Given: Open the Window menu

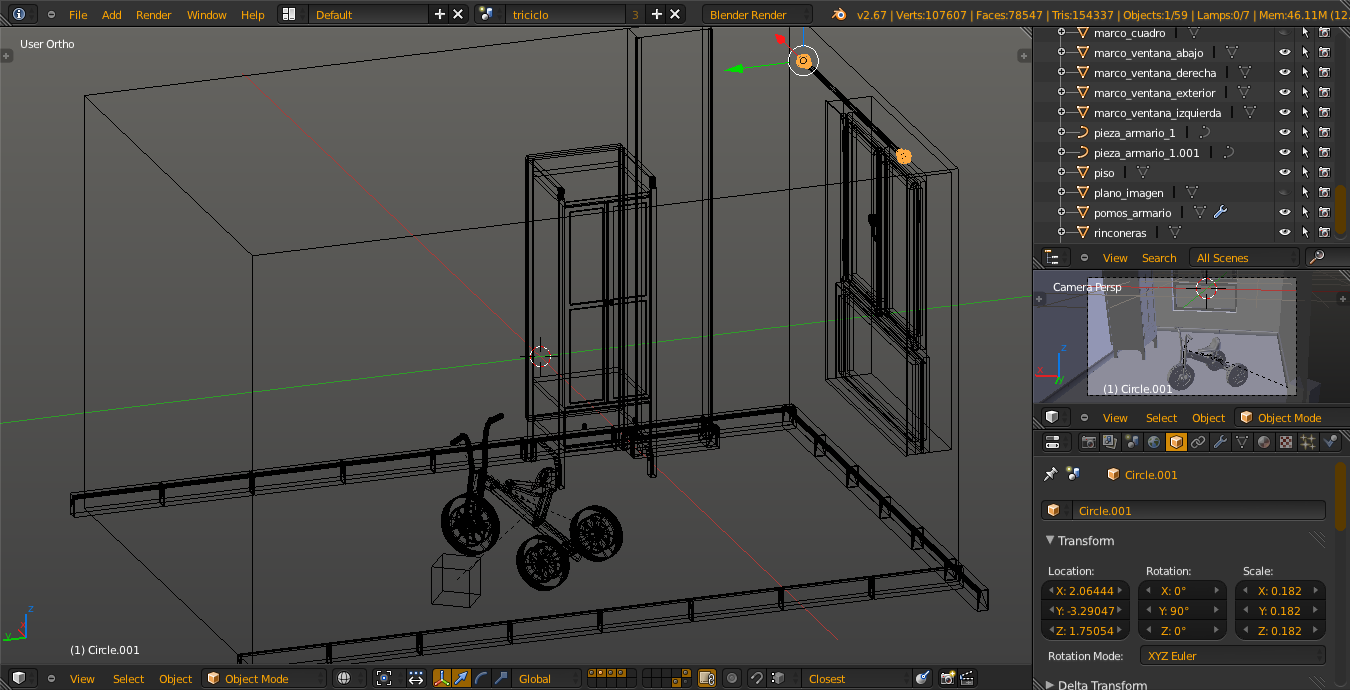Looking at the screenshot, I should tap(207, 14).
